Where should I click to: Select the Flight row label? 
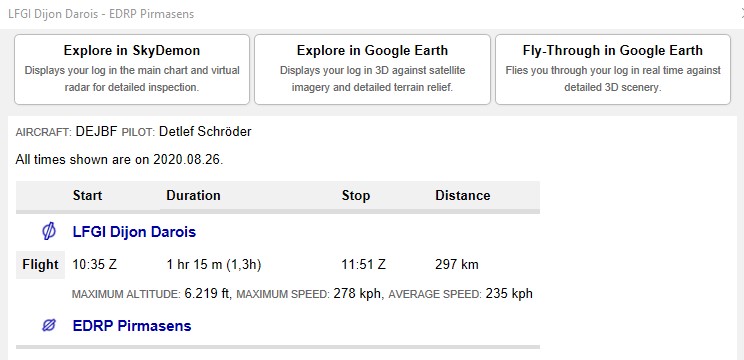(40, 265)
